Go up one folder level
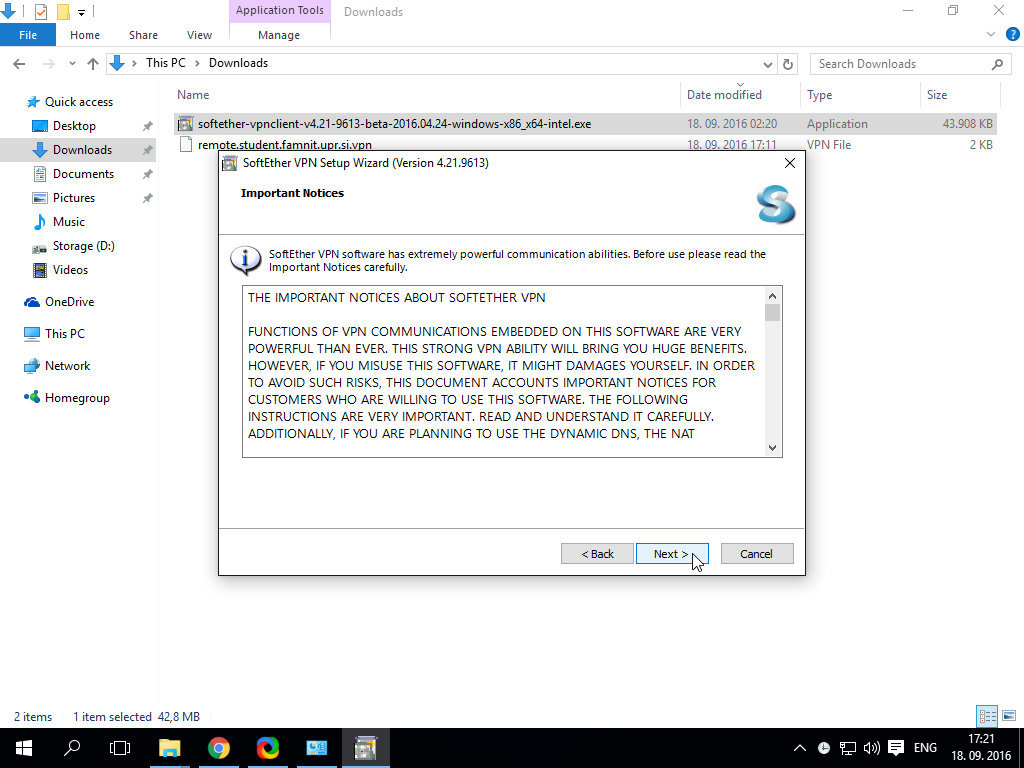Screen dimensions: 1024x768 (93, 63)
